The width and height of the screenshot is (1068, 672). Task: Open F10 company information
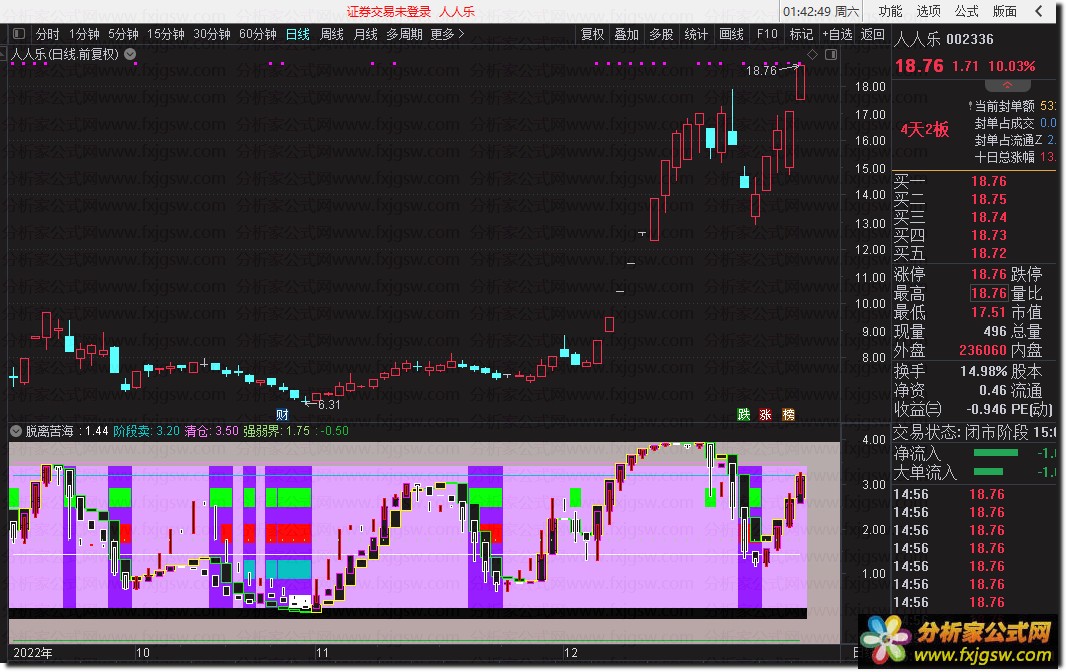(767, 33)
